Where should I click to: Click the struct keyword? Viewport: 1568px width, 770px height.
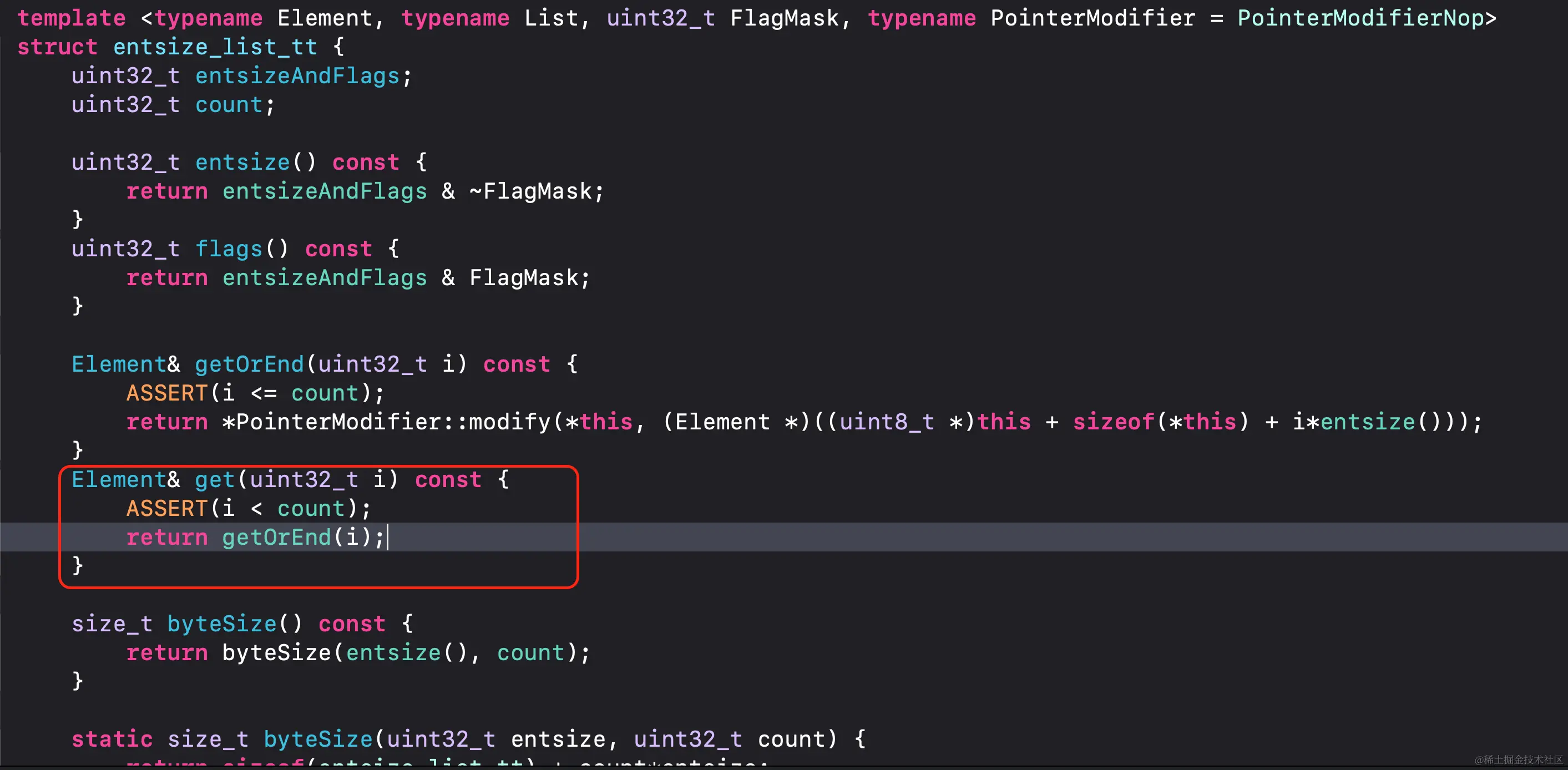point(57,47)
